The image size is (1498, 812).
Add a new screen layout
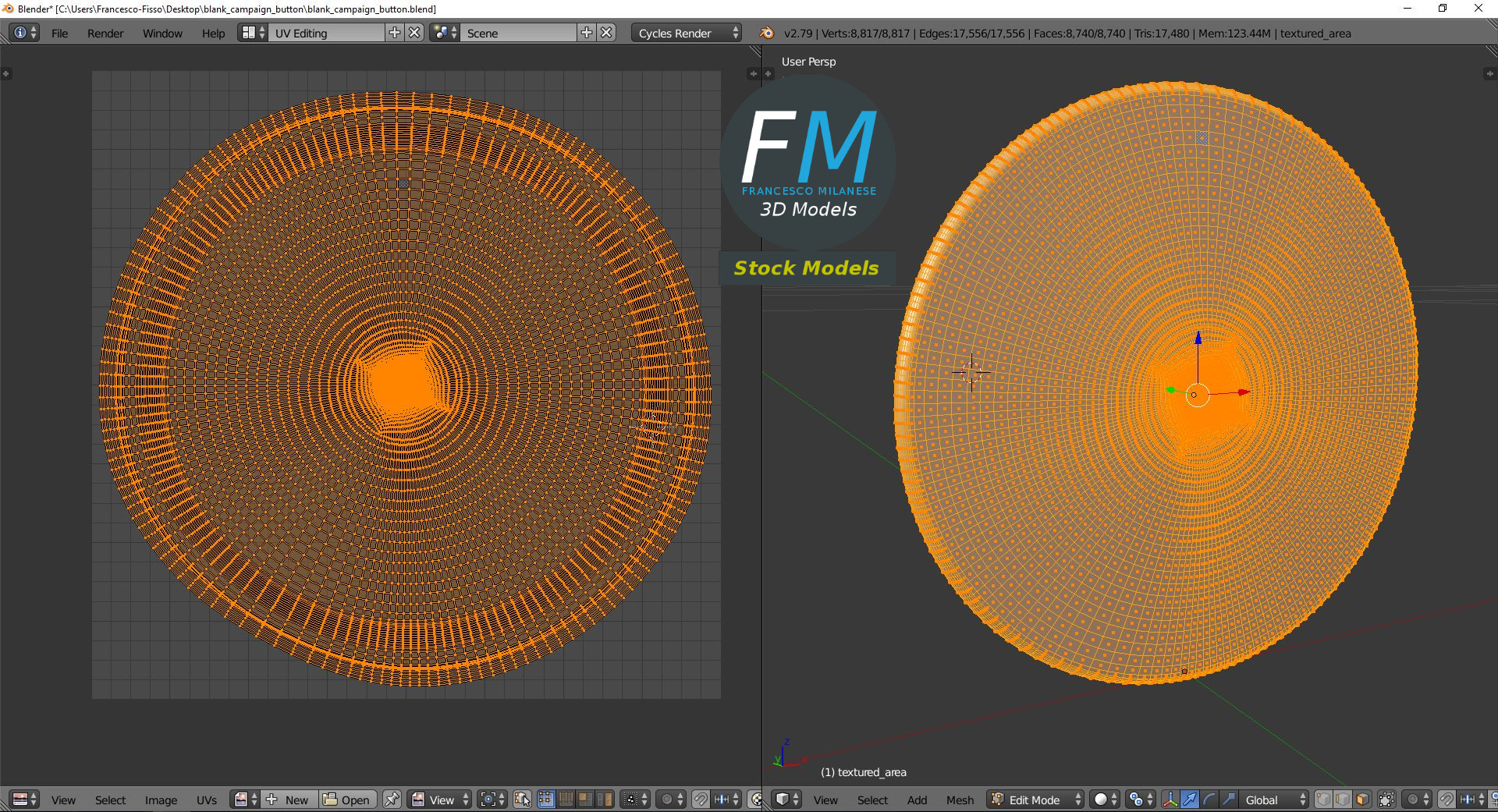coord(395,33)
